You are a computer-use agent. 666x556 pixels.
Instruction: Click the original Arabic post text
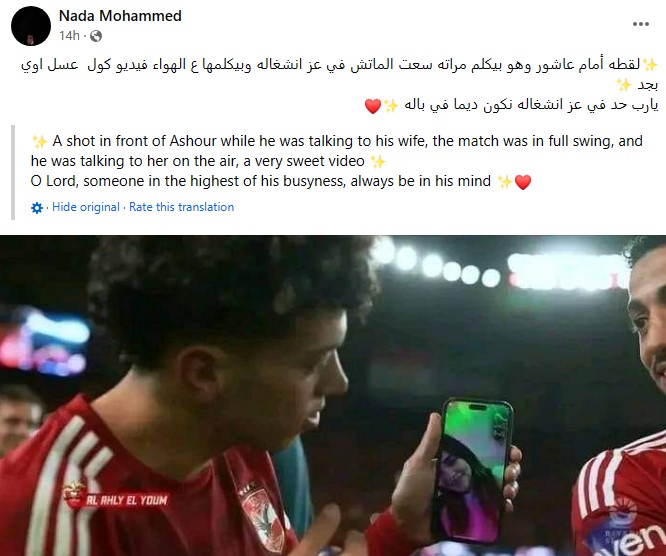click(339, 85)
